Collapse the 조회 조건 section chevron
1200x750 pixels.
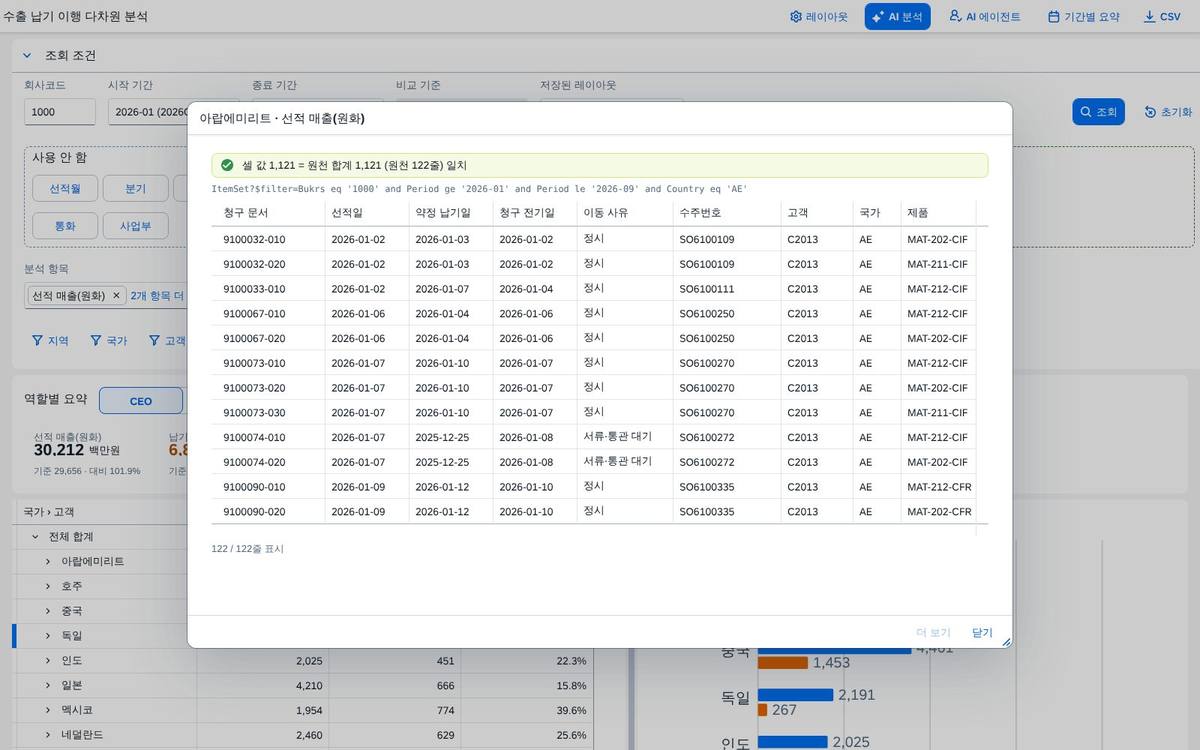click(x=27, y=56)
